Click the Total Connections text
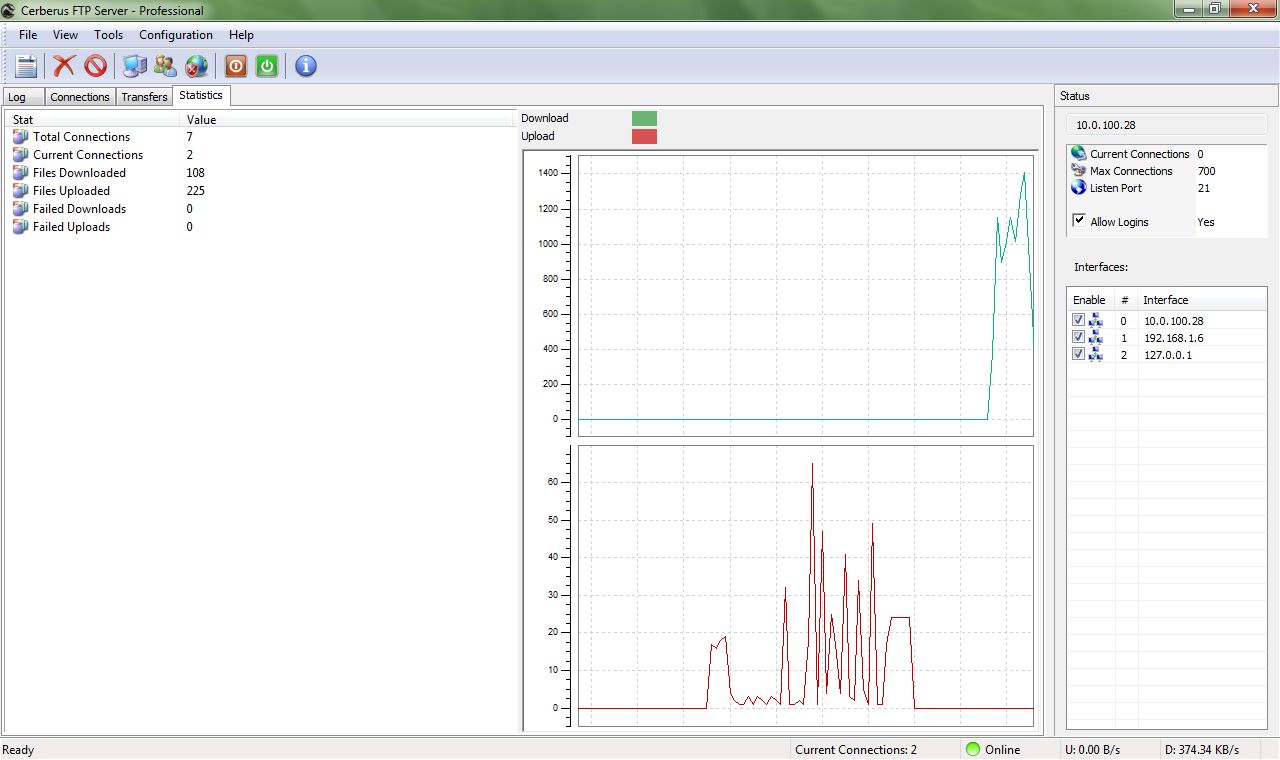 pyautogui.click(x=81, y=137)
